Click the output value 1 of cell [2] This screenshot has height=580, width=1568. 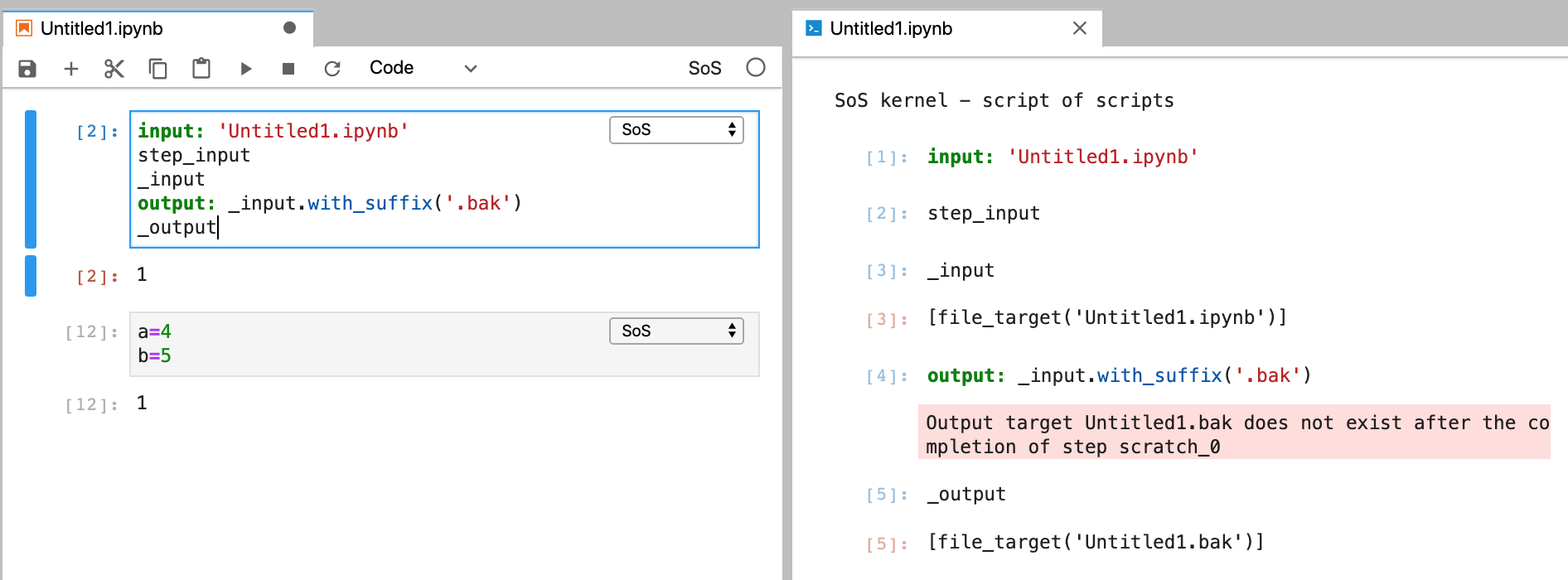point(142,275)
